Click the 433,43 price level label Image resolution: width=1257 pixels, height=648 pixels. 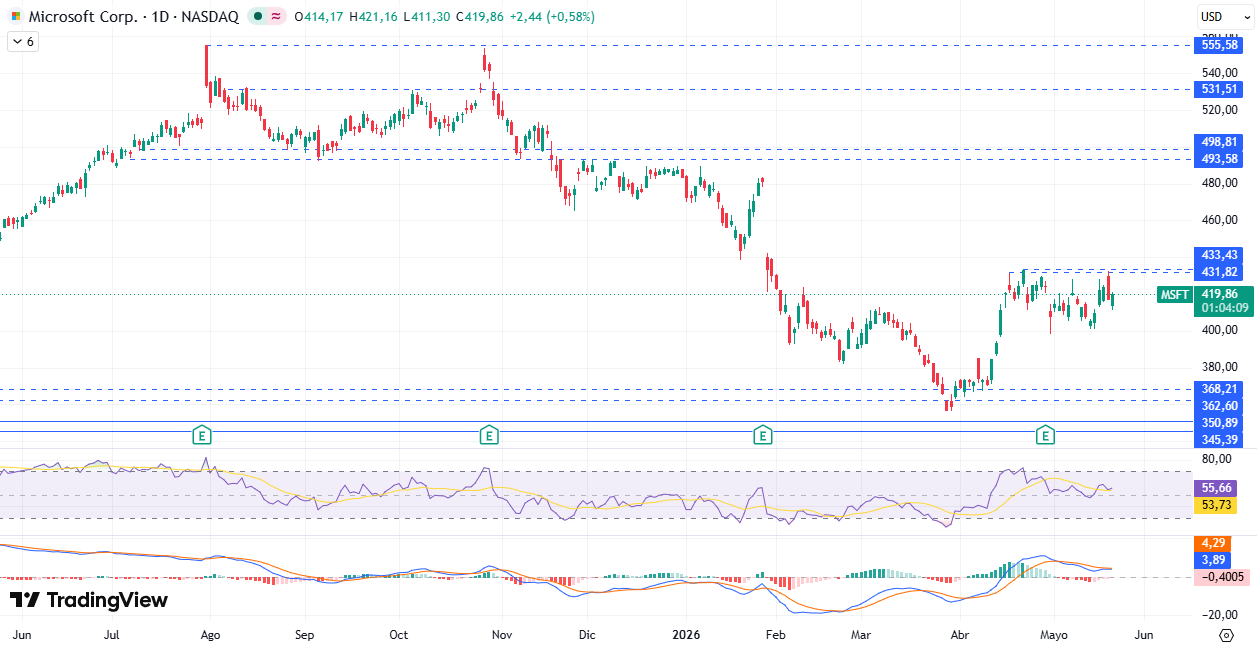click(x=1220, y=255)
